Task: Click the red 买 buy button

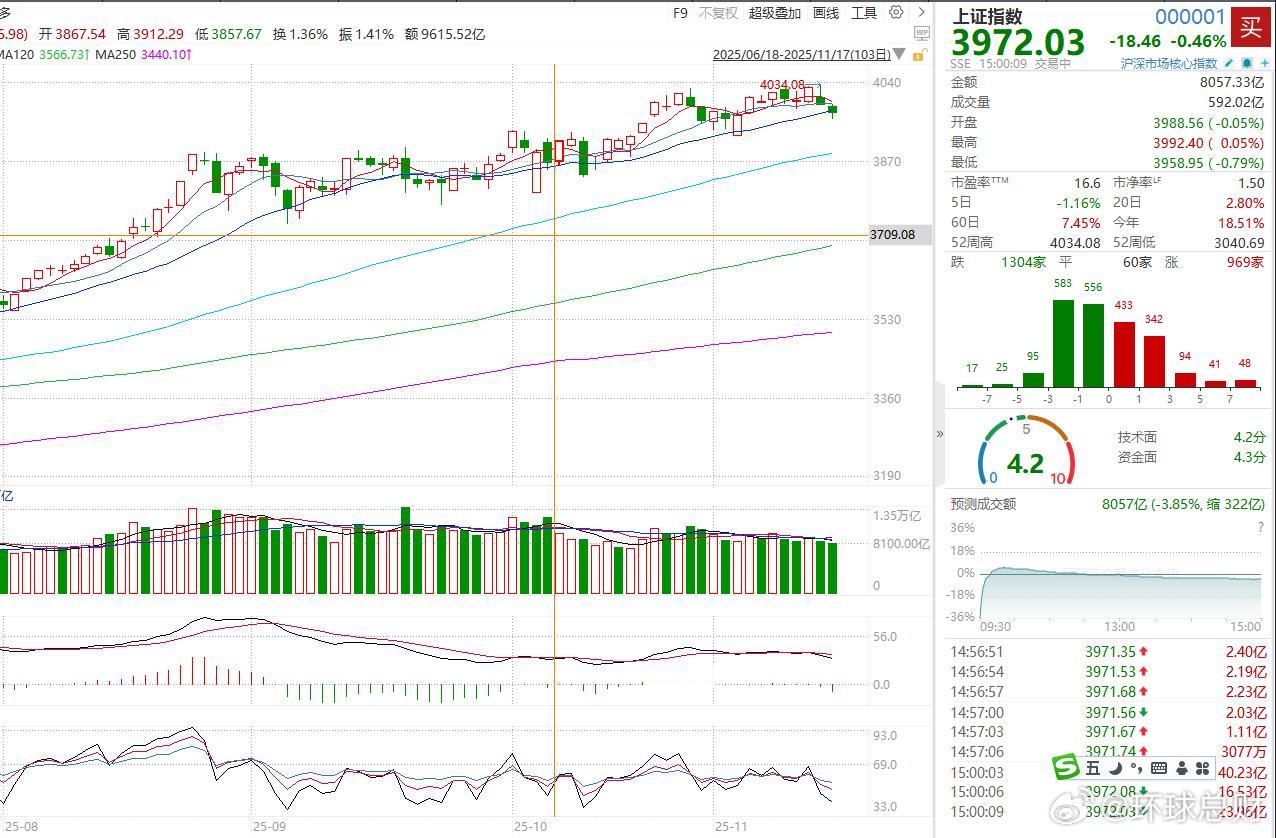Action: pos(1250,26)
